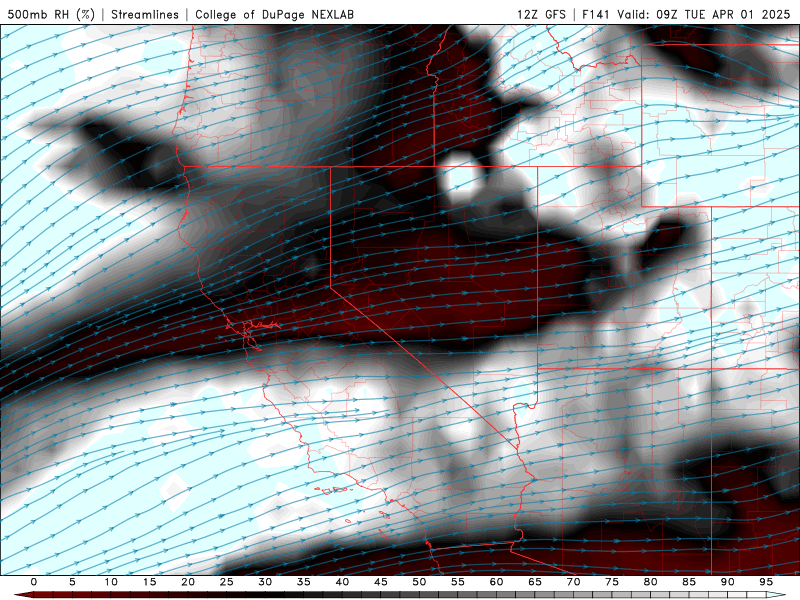Click the 90 label on the color scale
The height and width of the screenshot is (600, 800).
tap(728, 582)
